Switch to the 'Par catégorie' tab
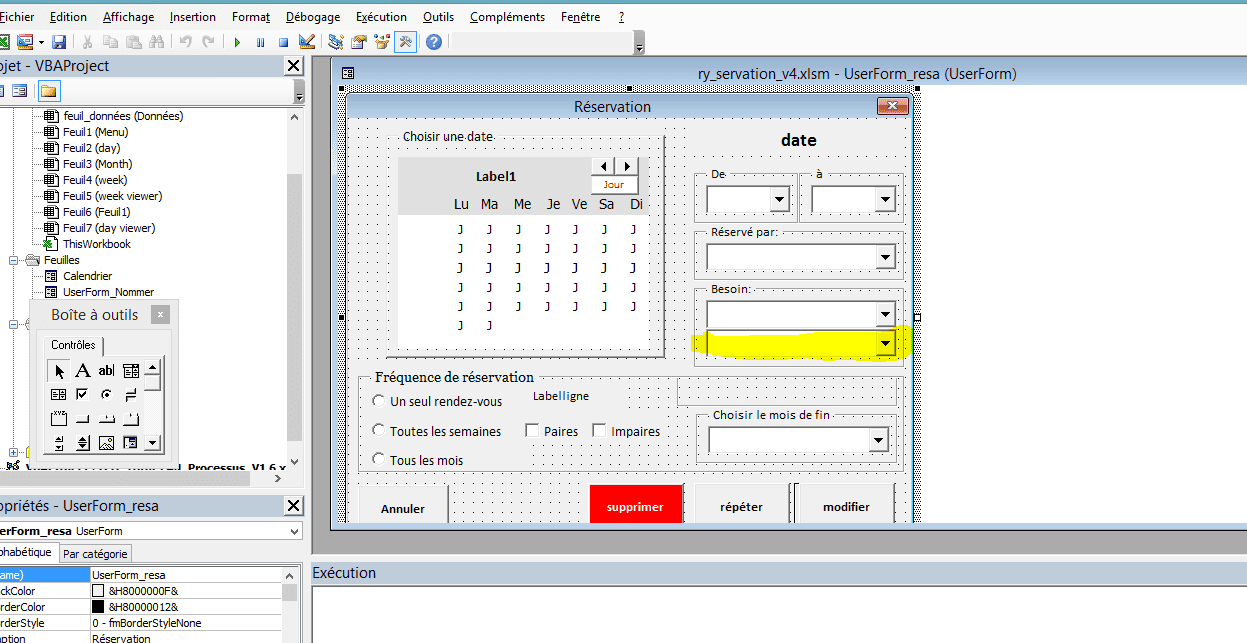 coord(95,554)
